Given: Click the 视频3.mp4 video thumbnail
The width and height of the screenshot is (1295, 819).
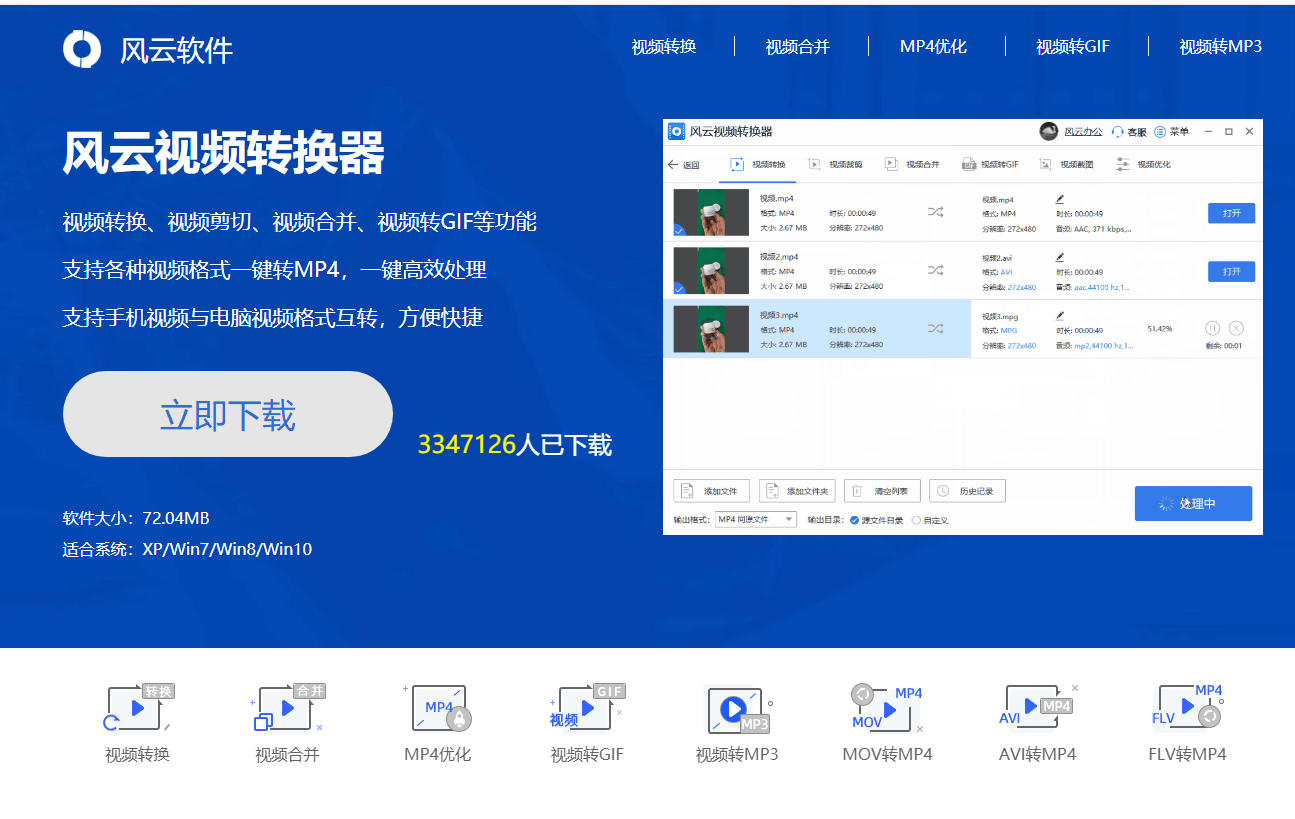Looking at the screenshot, I should point(711,329).
